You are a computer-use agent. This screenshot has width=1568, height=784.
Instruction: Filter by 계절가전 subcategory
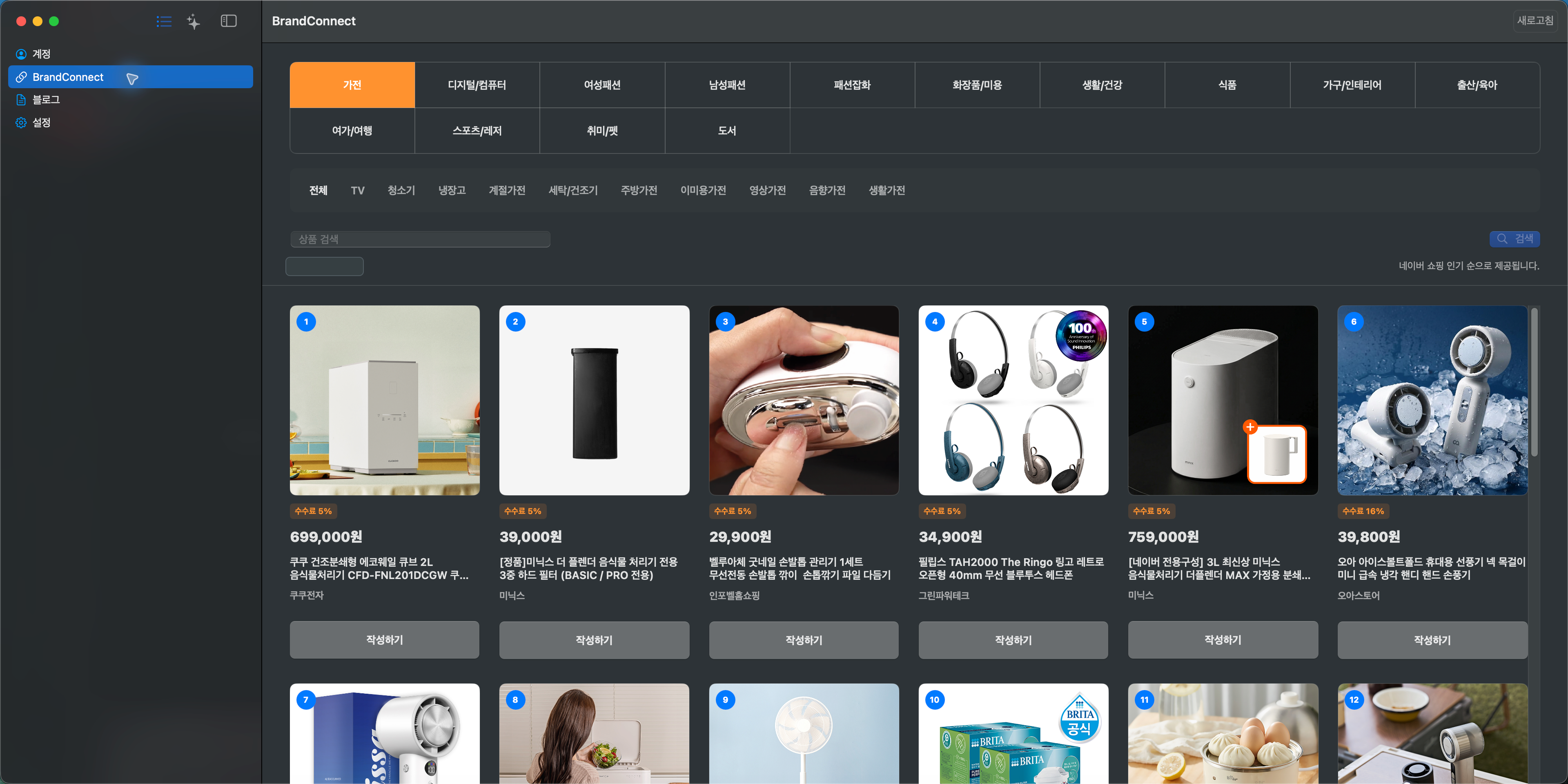(x=507, y=191)
